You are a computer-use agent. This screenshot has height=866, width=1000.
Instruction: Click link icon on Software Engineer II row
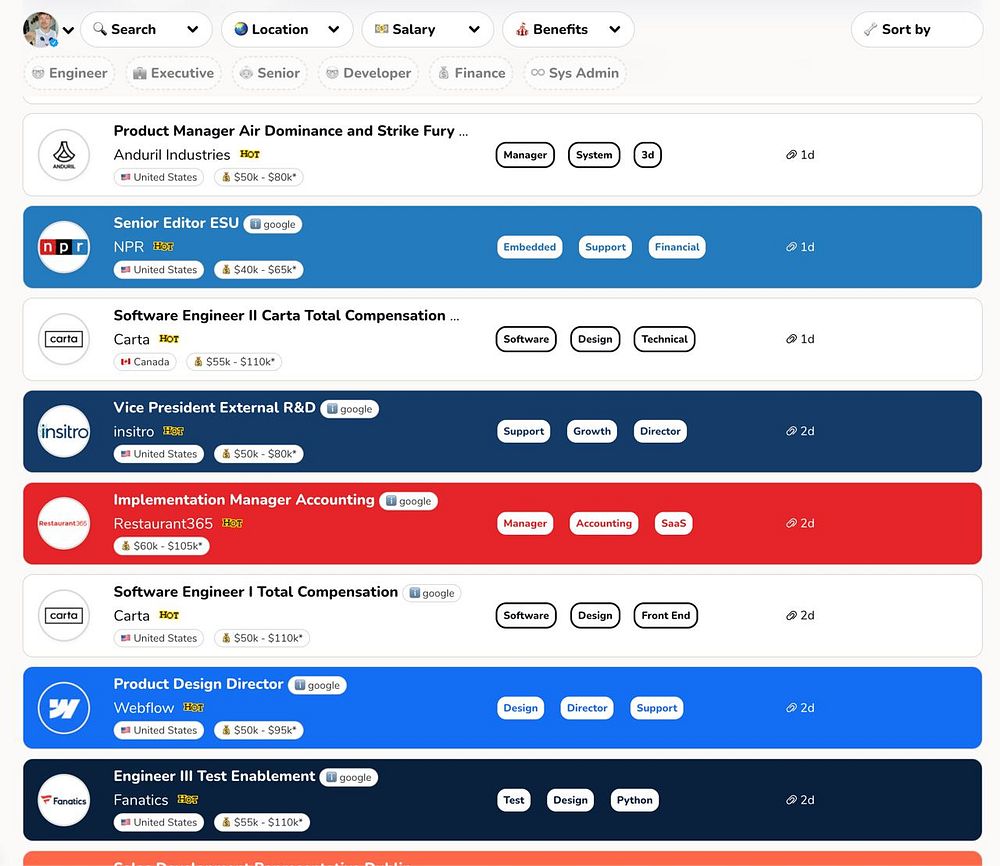point(791,339)
